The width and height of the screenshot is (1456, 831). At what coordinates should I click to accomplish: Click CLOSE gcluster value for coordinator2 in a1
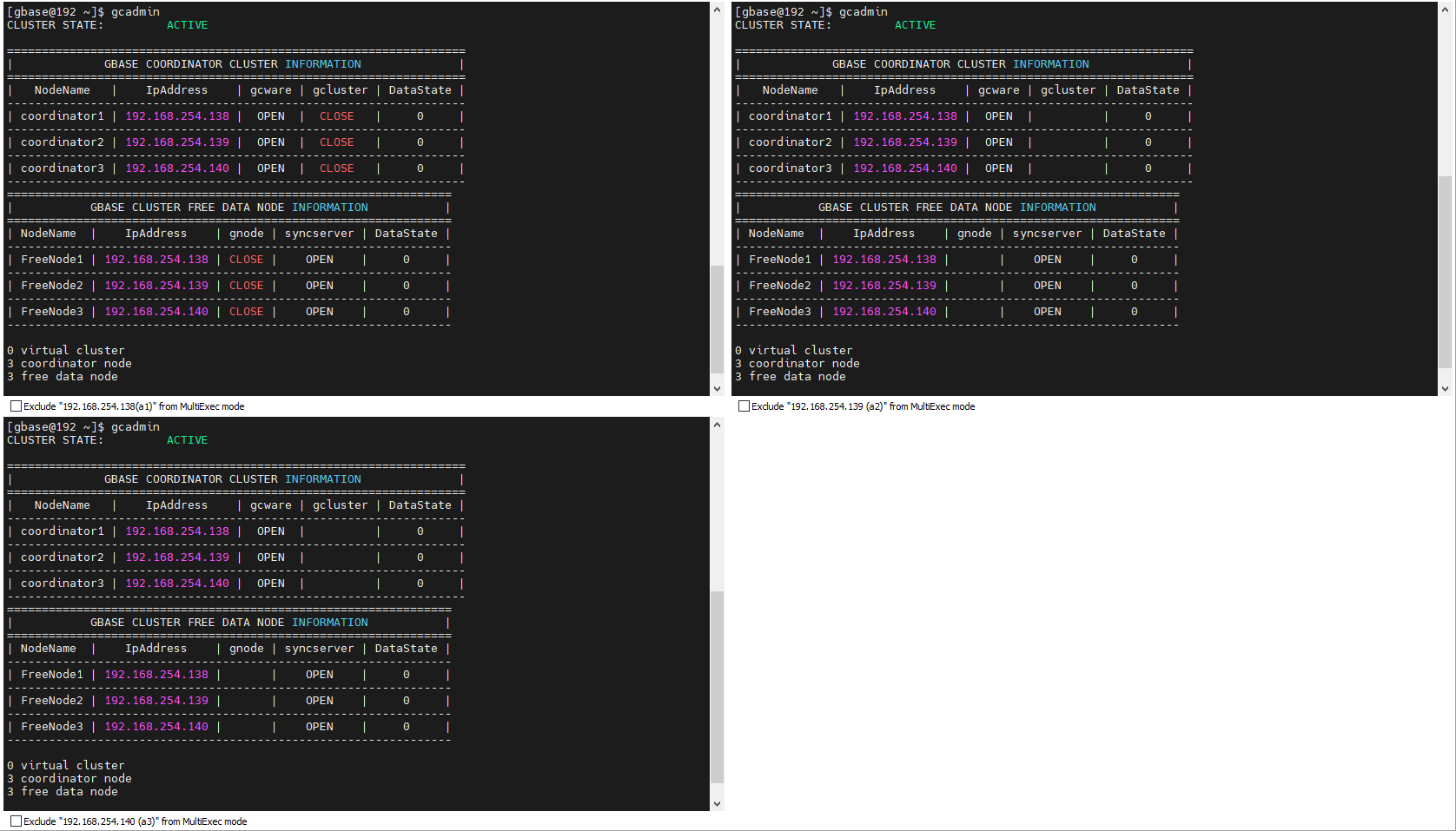pos(337,142)
